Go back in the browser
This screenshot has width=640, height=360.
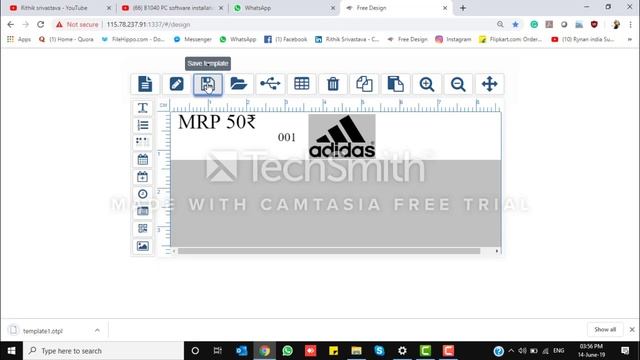coord(11,24)
